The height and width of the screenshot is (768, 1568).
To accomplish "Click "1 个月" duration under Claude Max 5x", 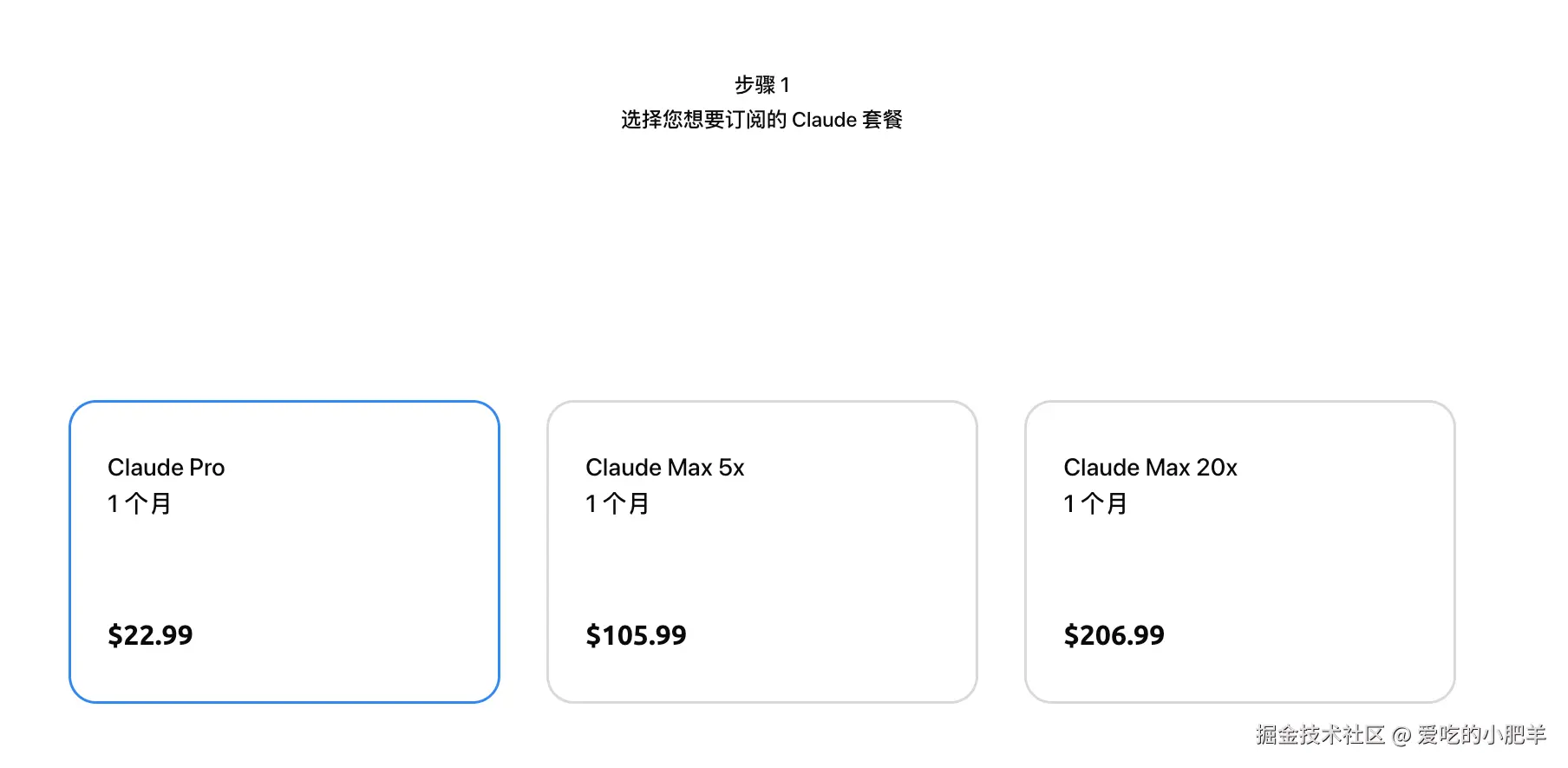I will coord(617,503).
